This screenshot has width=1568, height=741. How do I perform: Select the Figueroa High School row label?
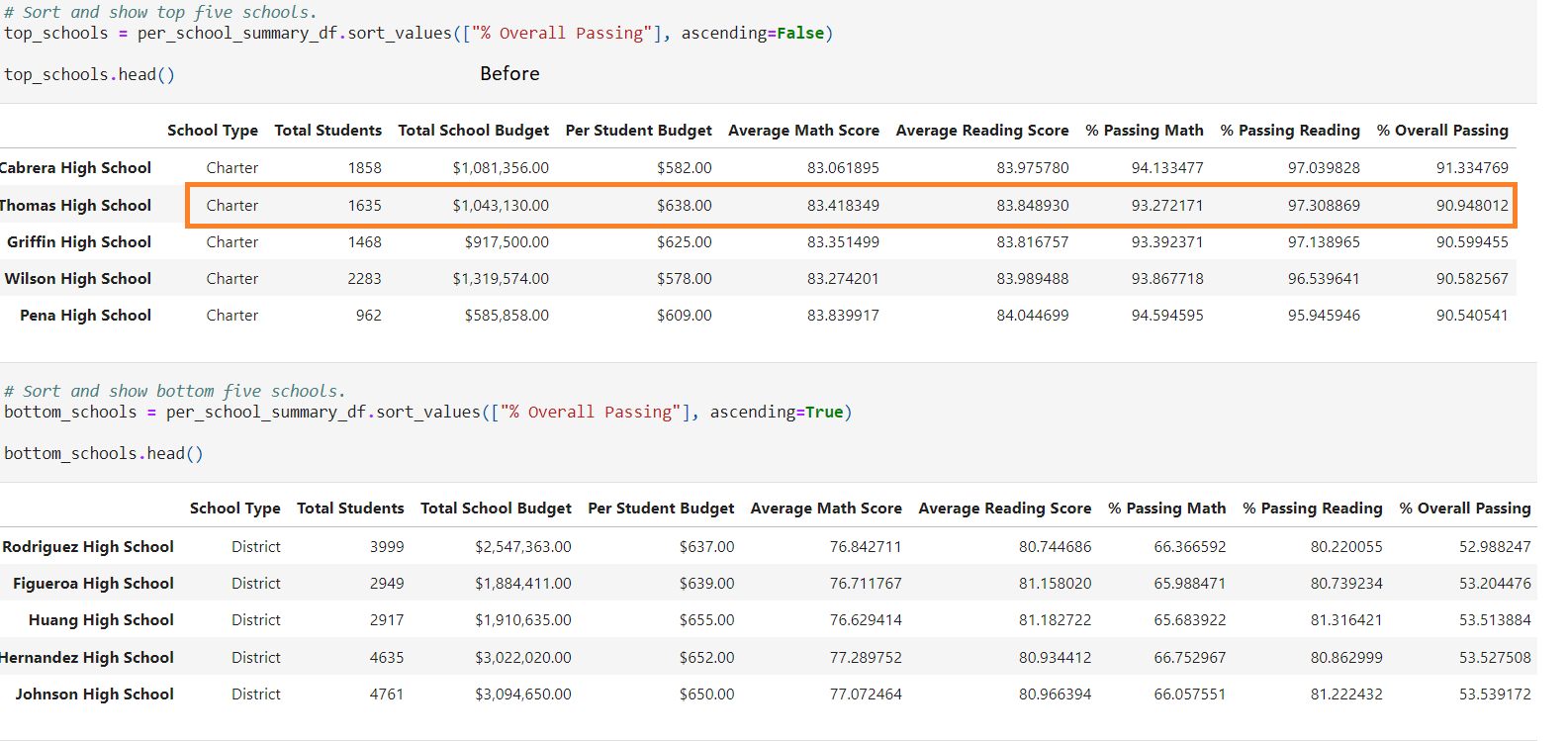tap(93, 584)
